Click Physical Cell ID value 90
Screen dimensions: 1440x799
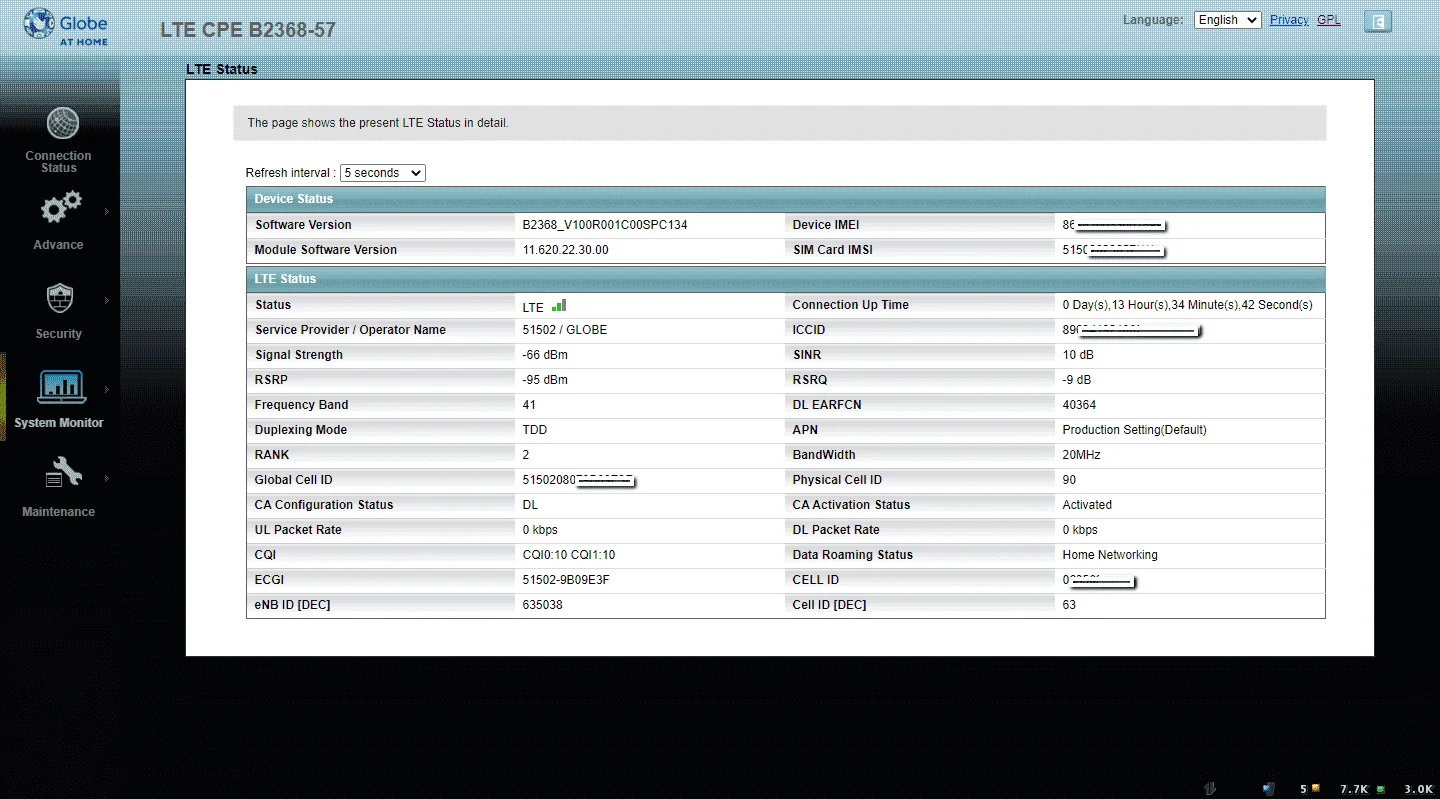point(1069,480)
